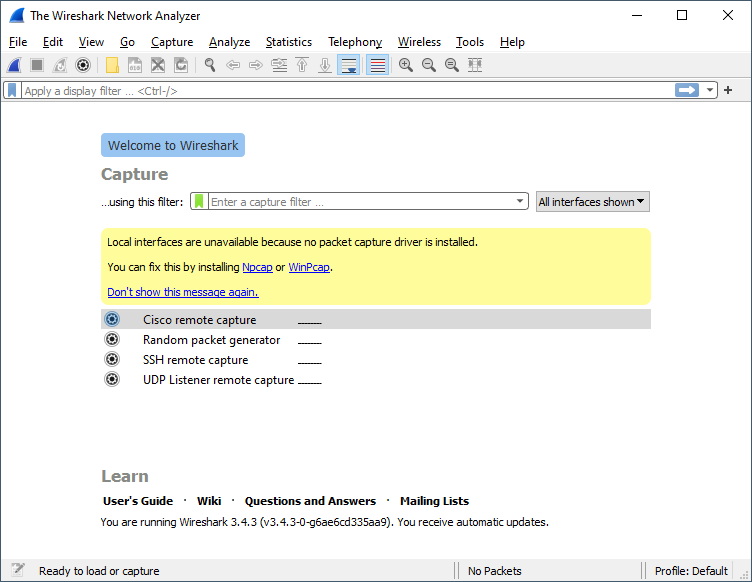Open the File menu
The width and height of the screenshot is (752, 582).
pyautogui.click(x=18, y=42)
